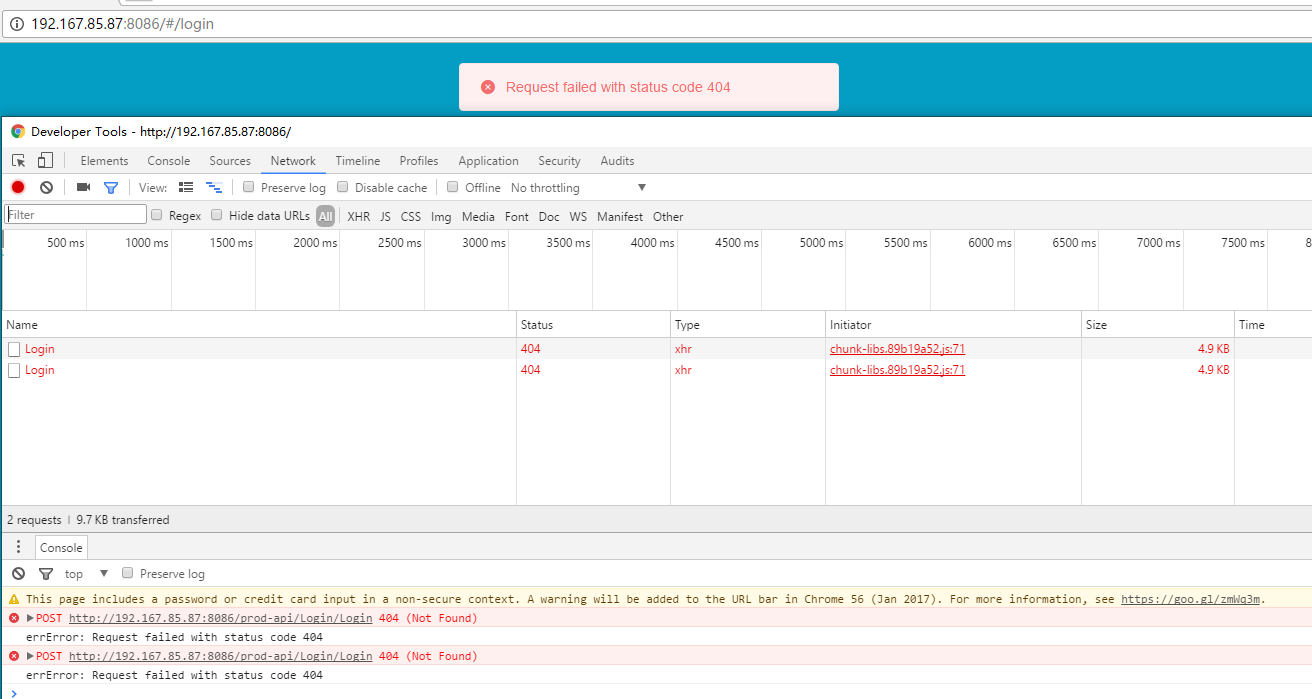1312x699 pixels.
Task: Filter requests by Manifest type
Action: click(x=620, y=216)
